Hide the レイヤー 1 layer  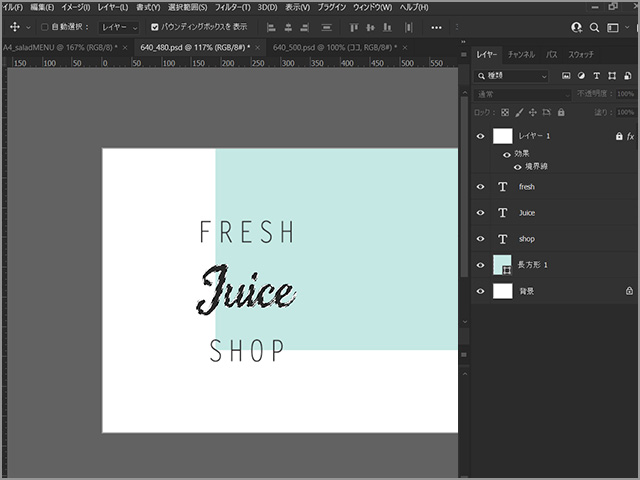(480, 136)
